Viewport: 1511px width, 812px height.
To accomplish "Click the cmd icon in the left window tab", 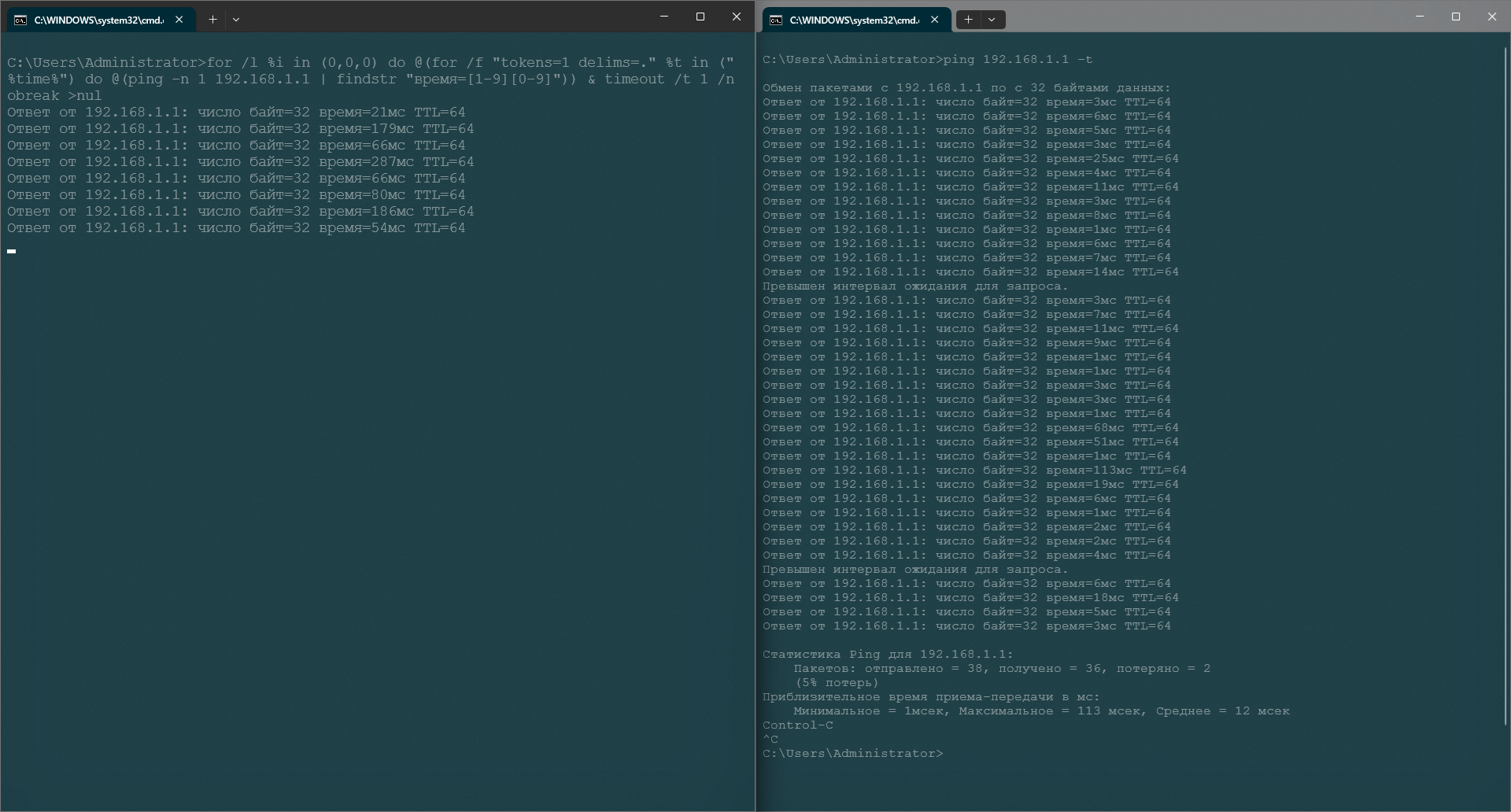I will (x=20, y=20).
